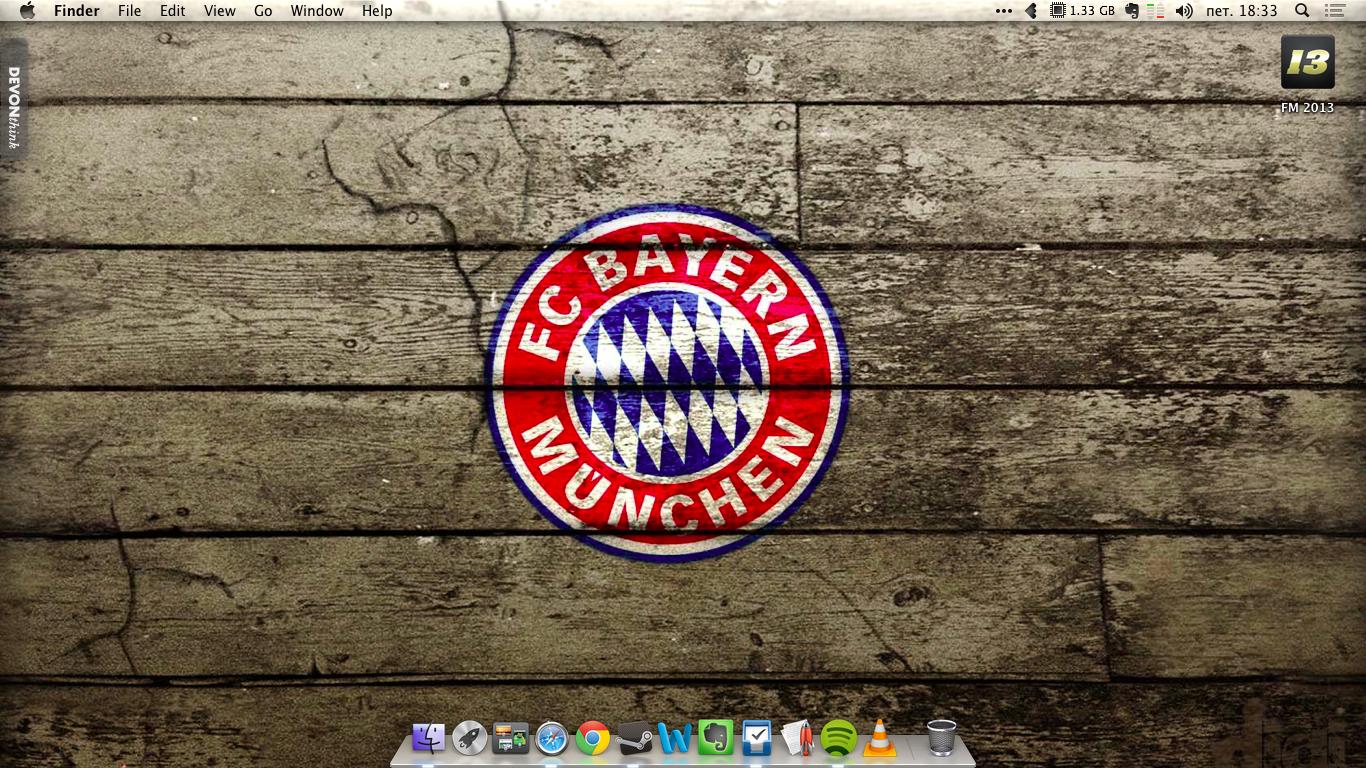The width and height of the screenshot is (1366, 768).
Task: Open the Evernote helper in the menu bar
Action: tap(1132, 11)
